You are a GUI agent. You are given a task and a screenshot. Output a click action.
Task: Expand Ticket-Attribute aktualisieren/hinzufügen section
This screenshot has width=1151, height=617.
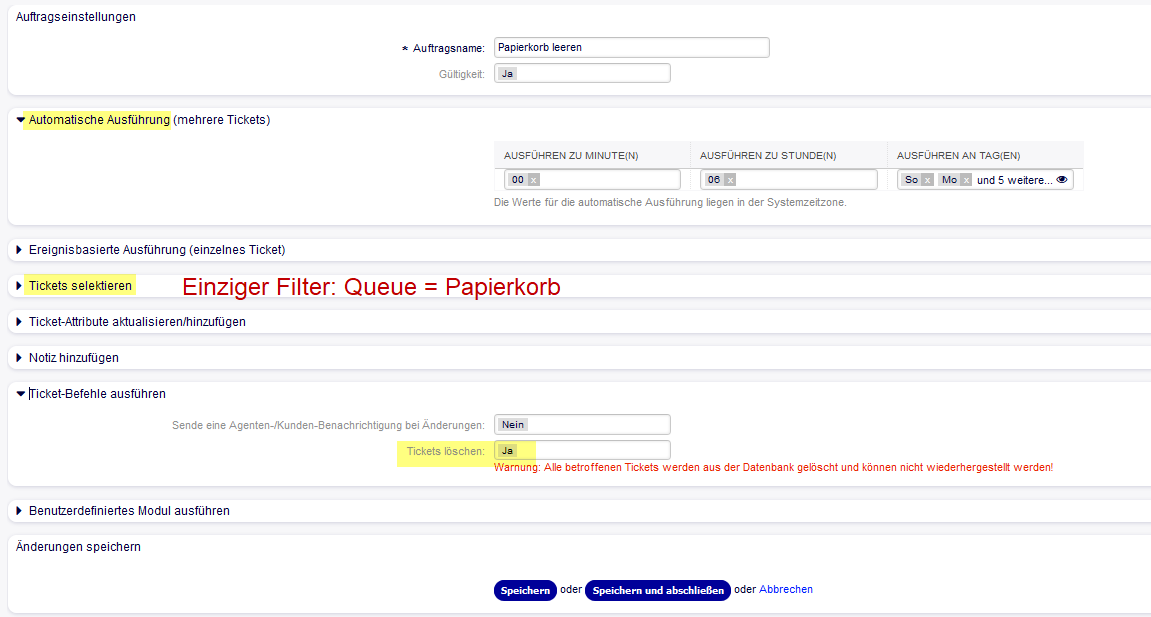pyautogui.click(x=136, y=322)
